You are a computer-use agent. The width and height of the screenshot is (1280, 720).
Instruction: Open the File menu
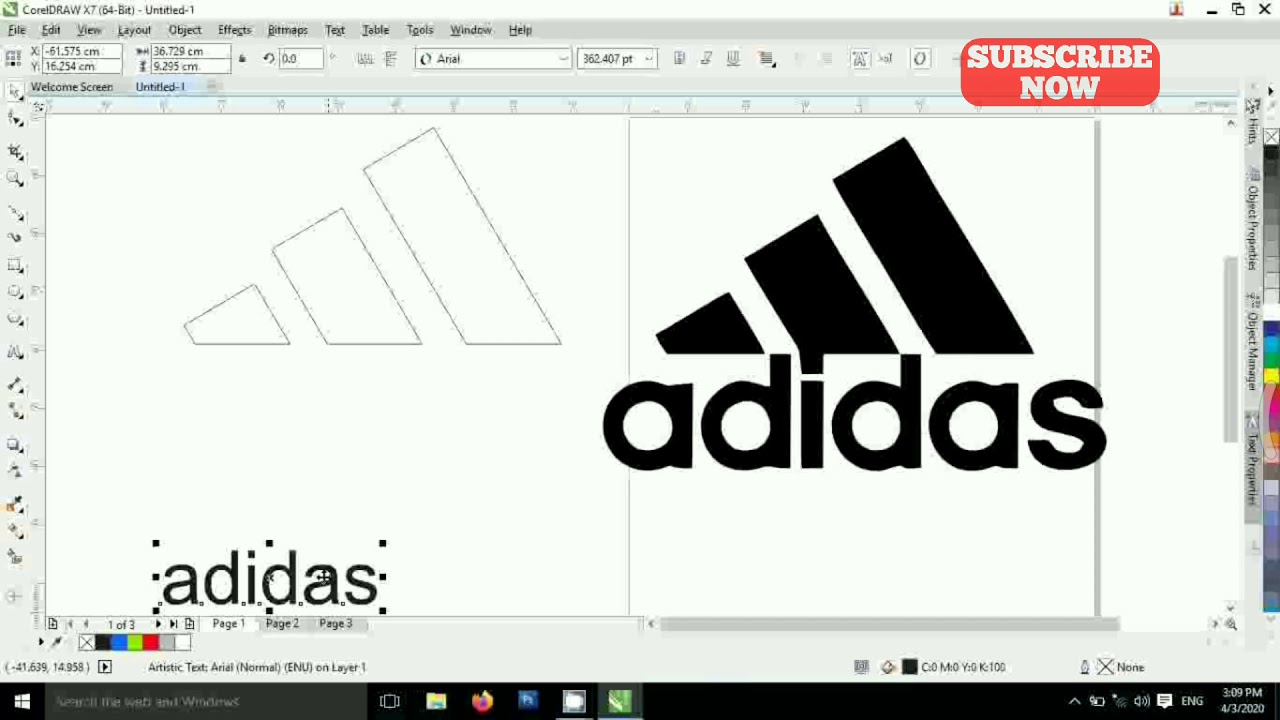tap(17, 30)
